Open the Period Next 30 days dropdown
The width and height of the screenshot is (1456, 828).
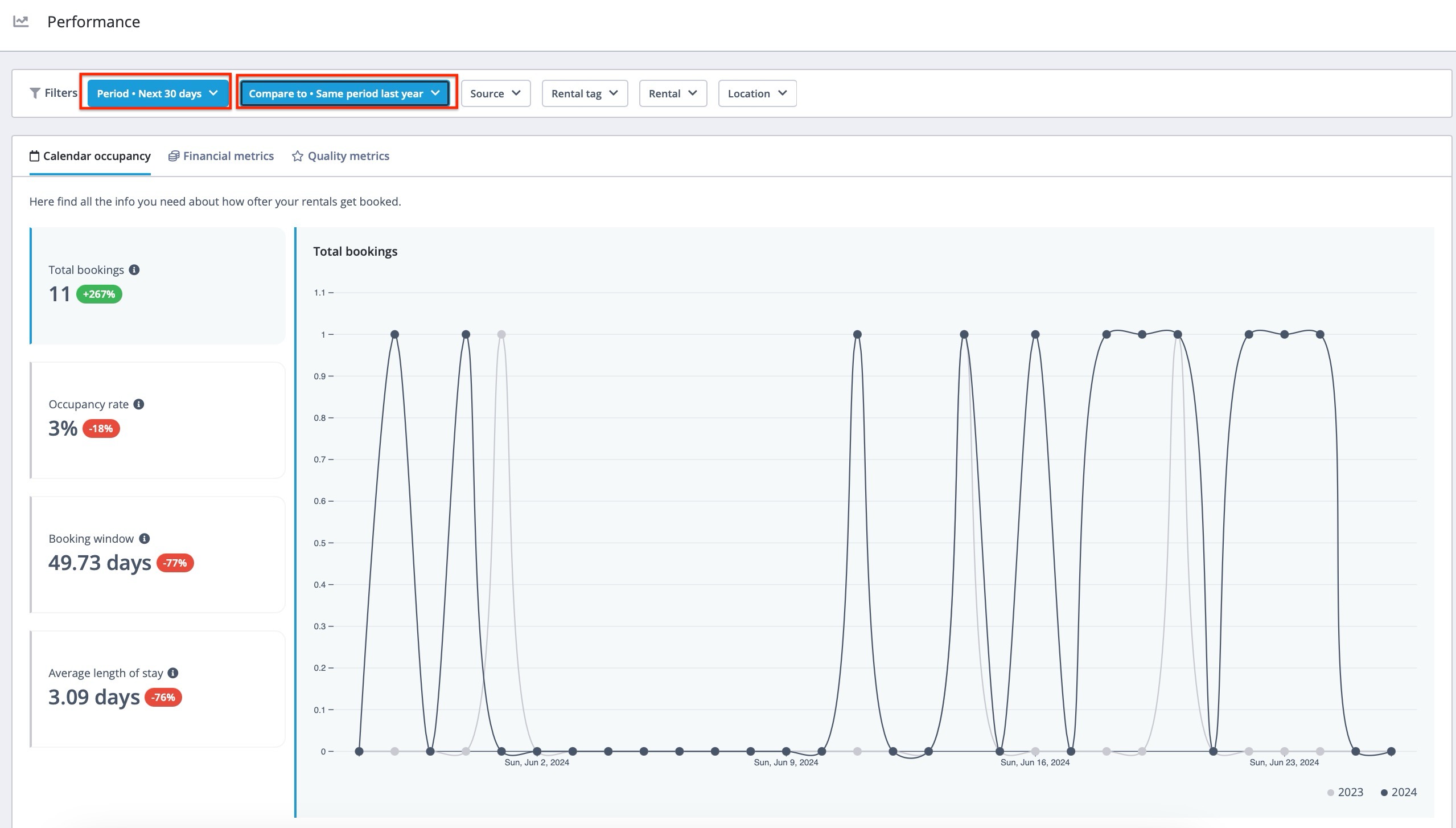pyautogui.click(x=157, y=93)
